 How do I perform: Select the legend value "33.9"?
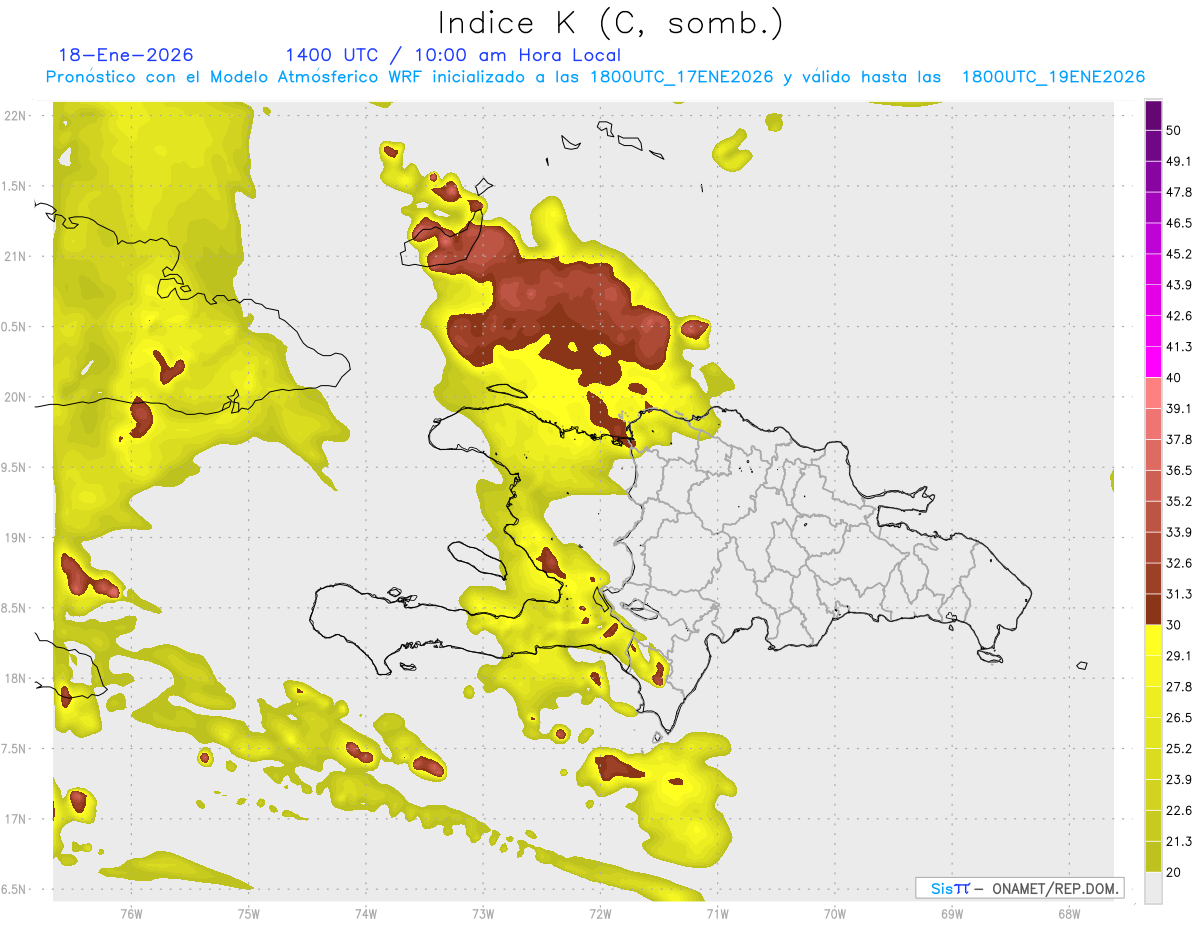(x=1180, y=532)
